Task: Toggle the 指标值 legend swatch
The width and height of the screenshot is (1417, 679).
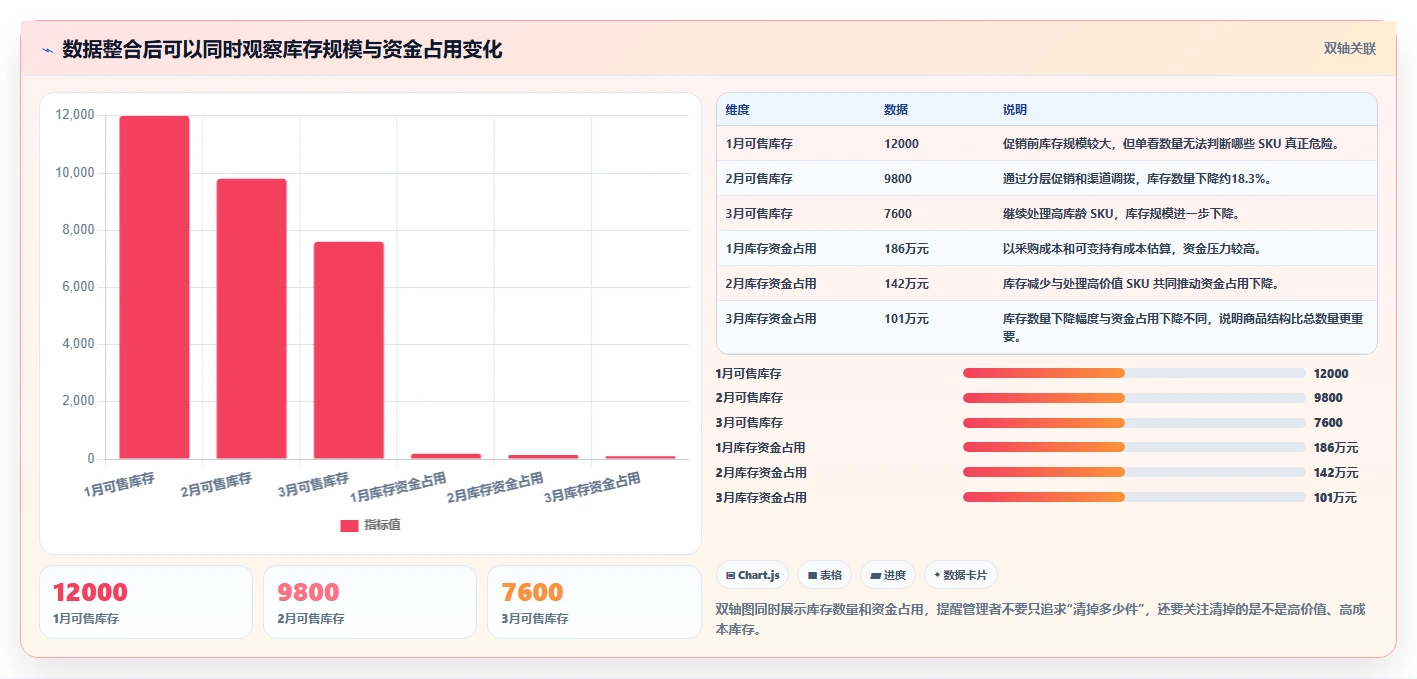Action: click(349, 526)
